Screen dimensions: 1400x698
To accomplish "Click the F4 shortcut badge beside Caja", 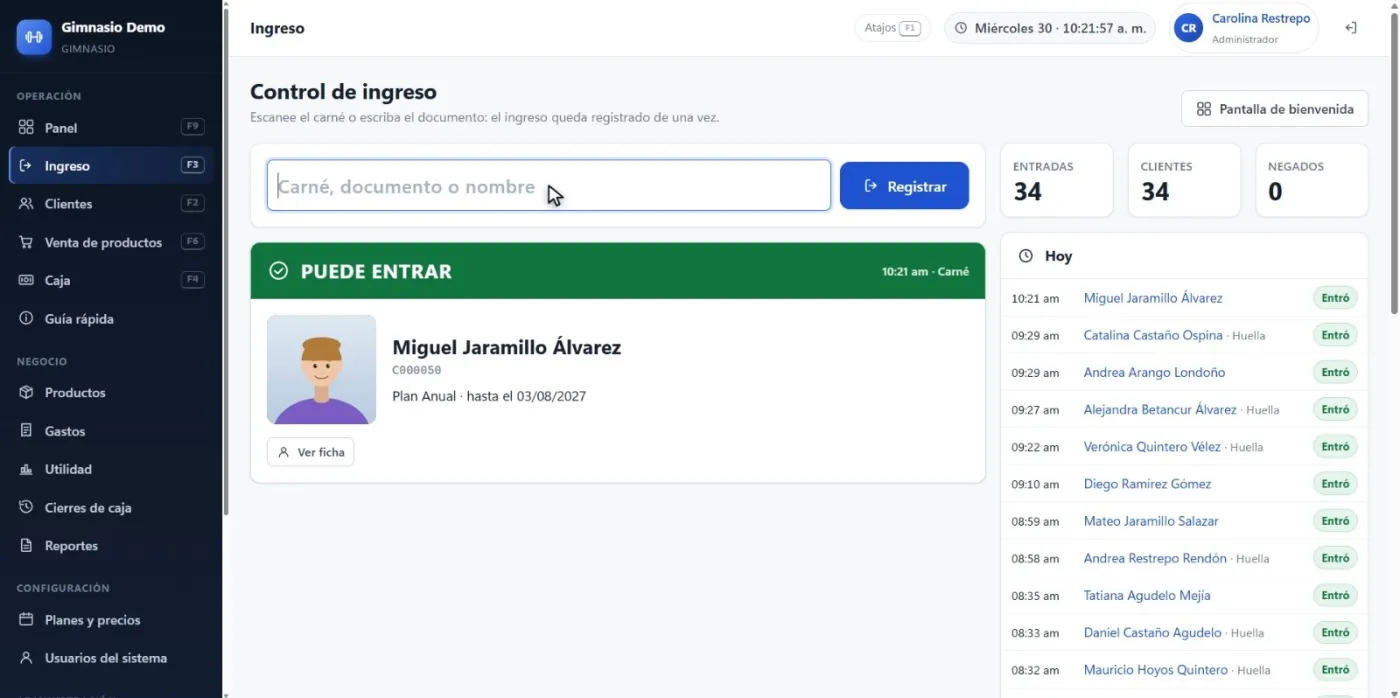I will [193, 280].
